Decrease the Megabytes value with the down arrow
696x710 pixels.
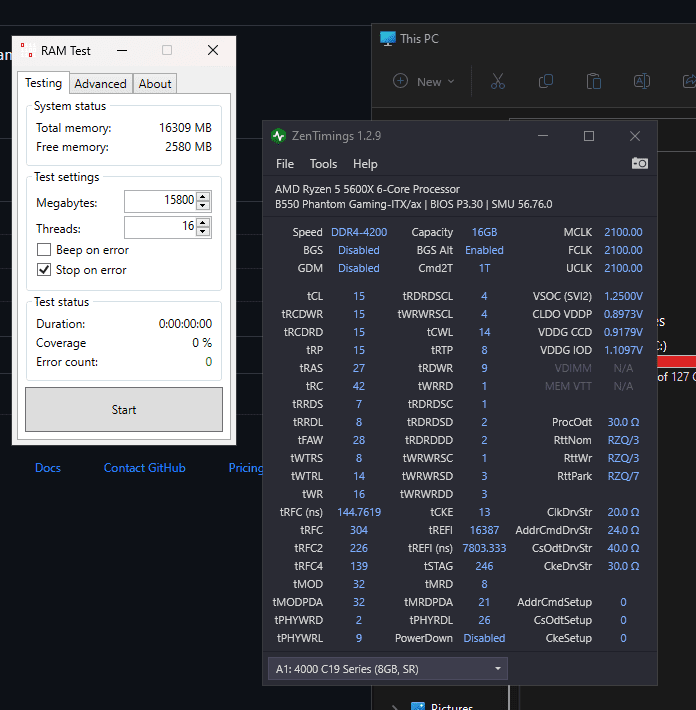tap(203, 206)
